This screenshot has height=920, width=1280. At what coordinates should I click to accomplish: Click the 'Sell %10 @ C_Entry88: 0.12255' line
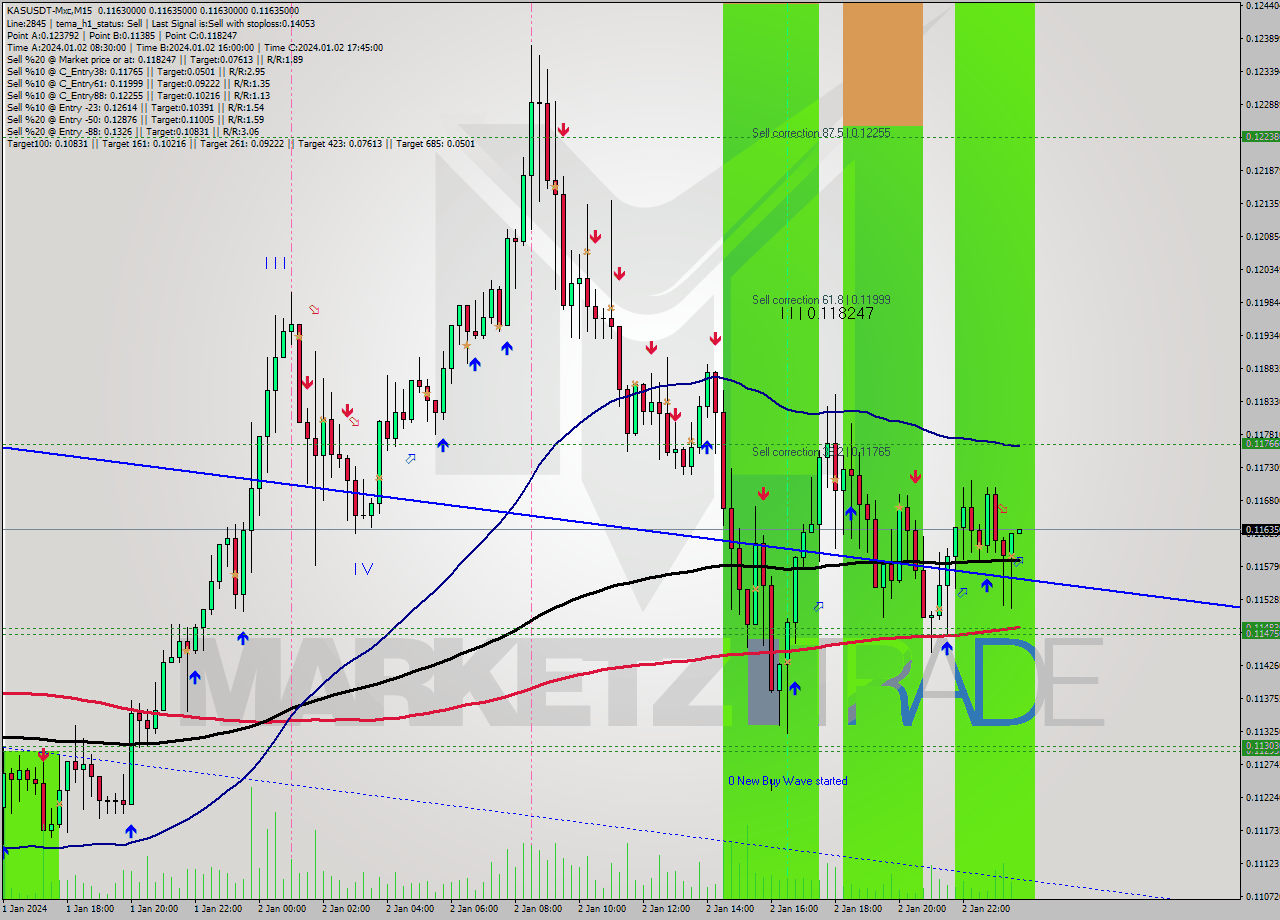pos(138,95)
